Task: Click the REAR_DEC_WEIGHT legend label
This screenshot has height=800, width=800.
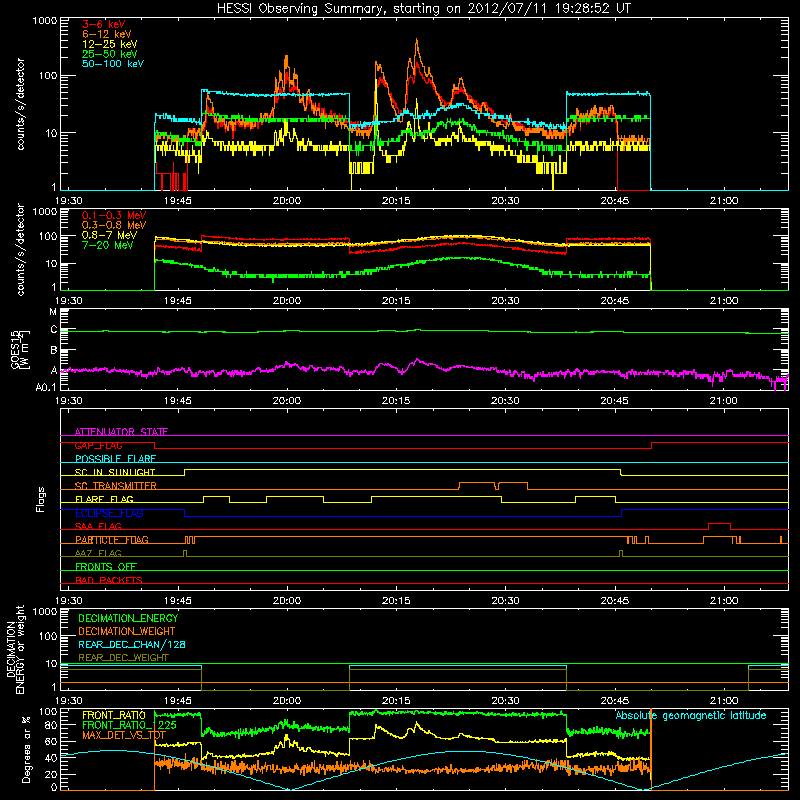Action: pyautogui.click(x=123, y=658)
